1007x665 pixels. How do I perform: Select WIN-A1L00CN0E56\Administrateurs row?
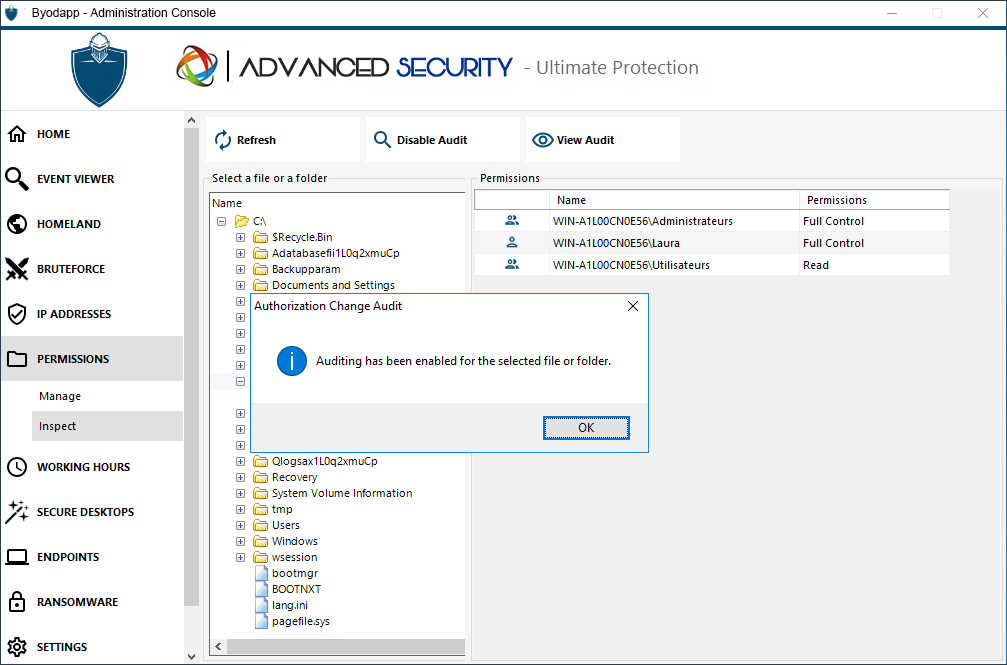click(712, 221)
